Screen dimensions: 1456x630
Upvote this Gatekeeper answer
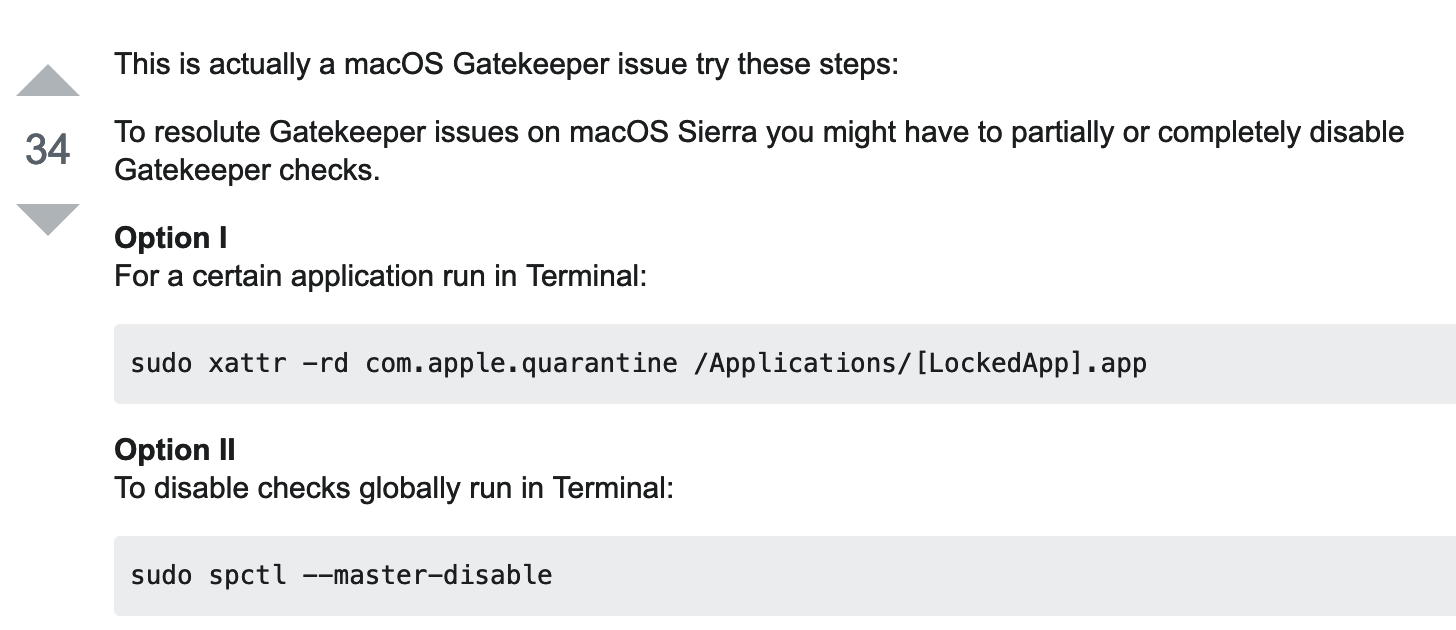pos(48,82)
